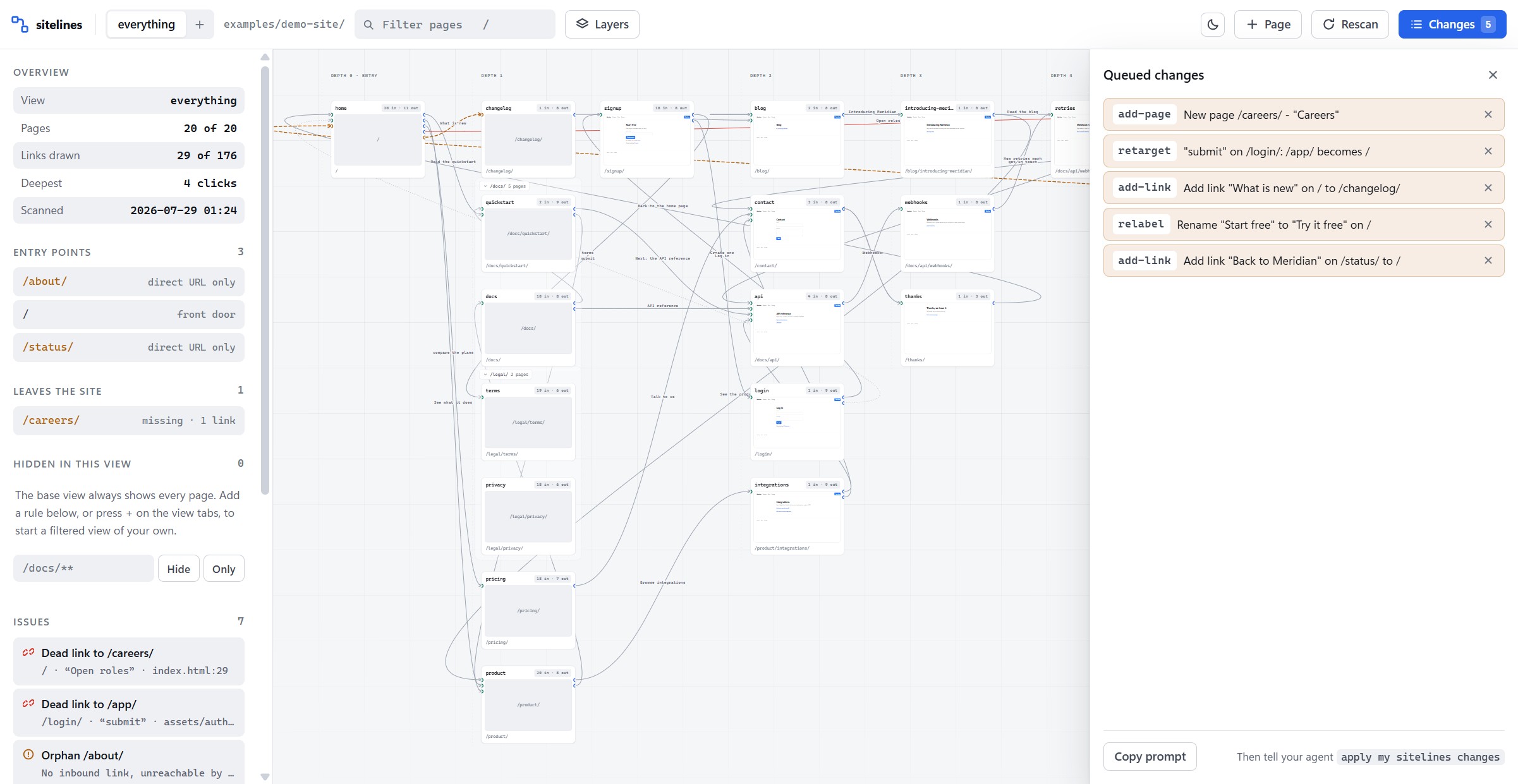Screen dimensions: 1518x784
Task: Click the Links drawn 29 of 176 row
Action: point(128,155)
